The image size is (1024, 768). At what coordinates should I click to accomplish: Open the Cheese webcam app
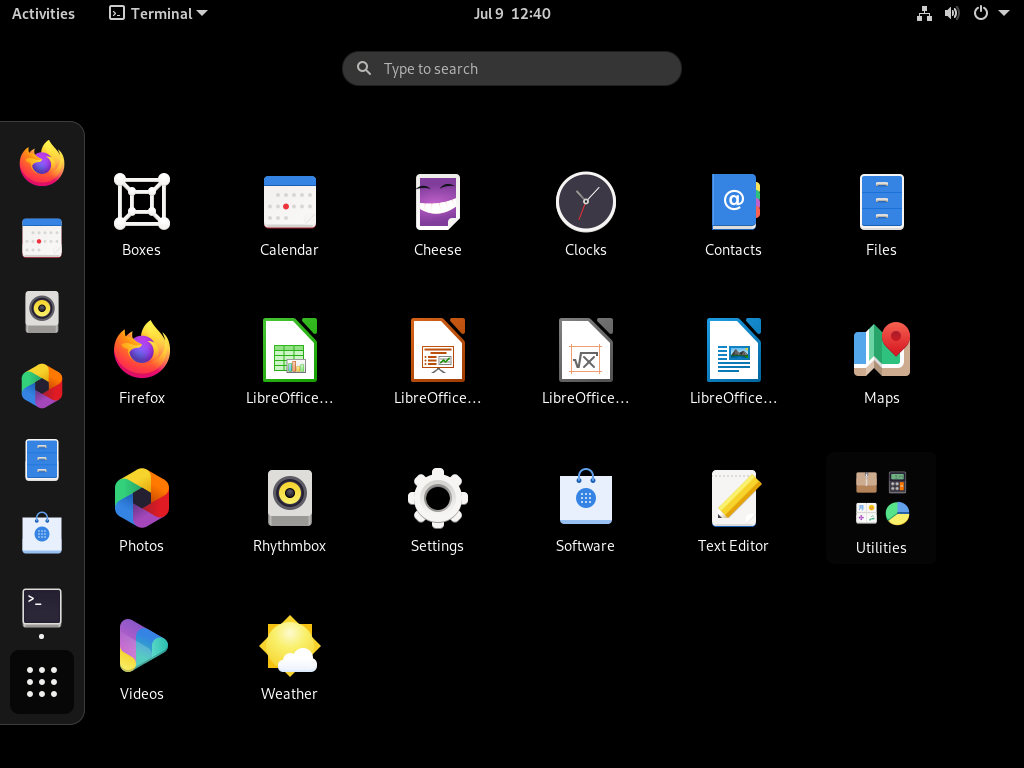click(438, 202)
